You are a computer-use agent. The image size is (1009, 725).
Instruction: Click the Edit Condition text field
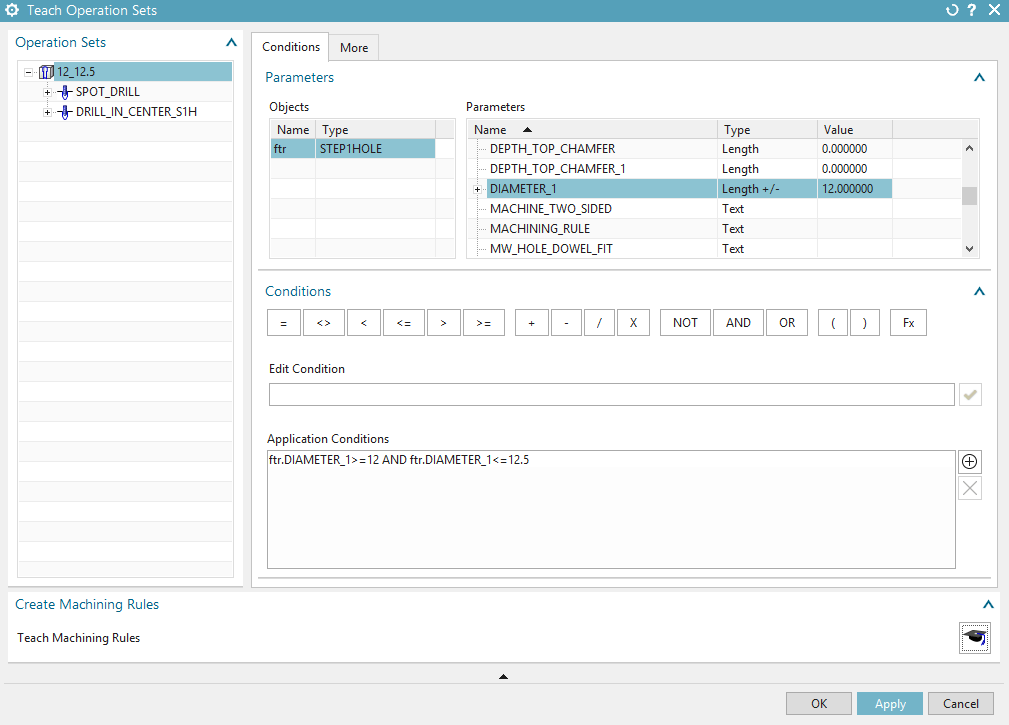(x=611, y=395)
